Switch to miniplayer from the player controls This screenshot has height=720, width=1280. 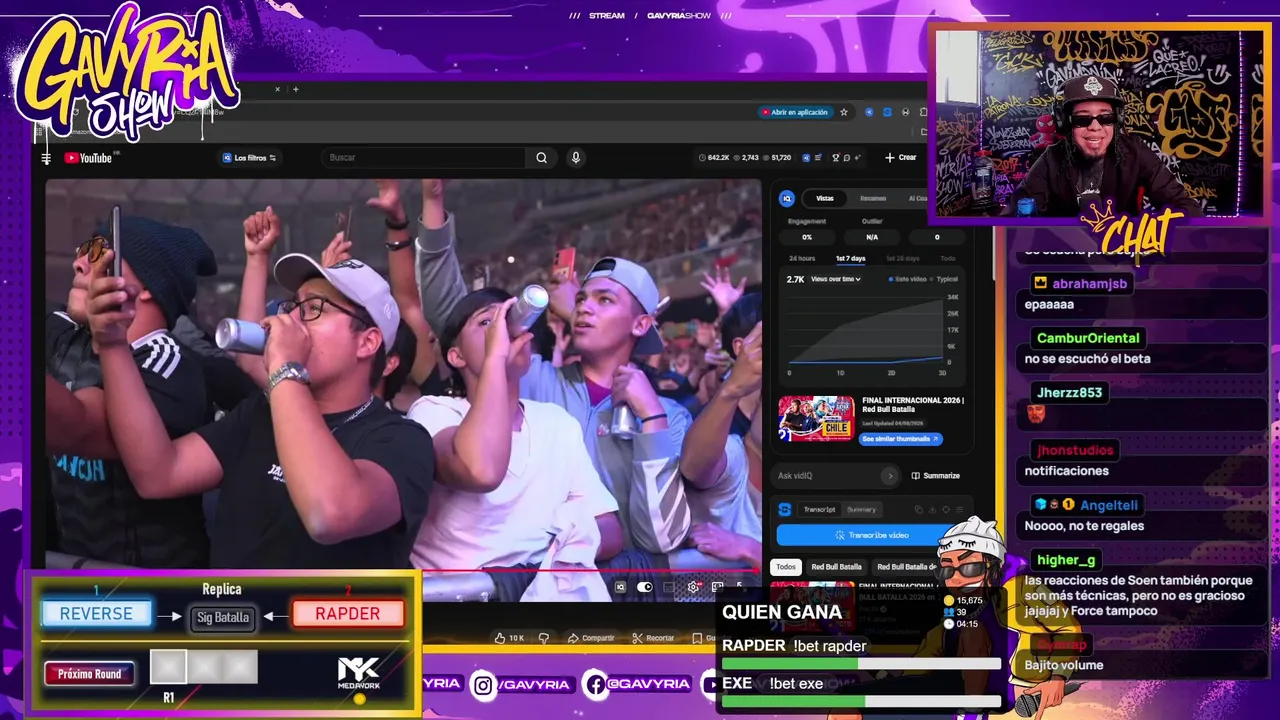point(717,587)
